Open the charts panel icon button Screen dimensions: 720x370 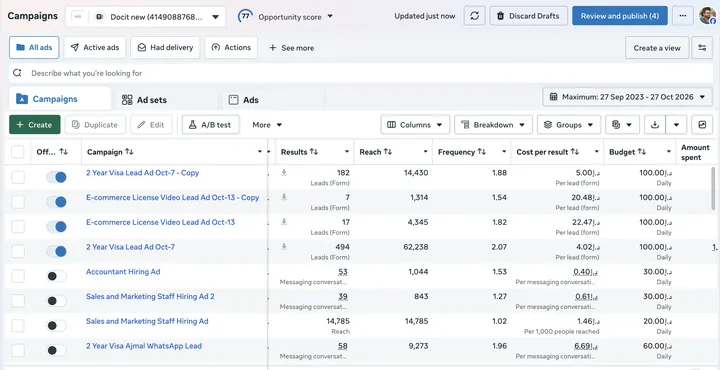(702, 125)
